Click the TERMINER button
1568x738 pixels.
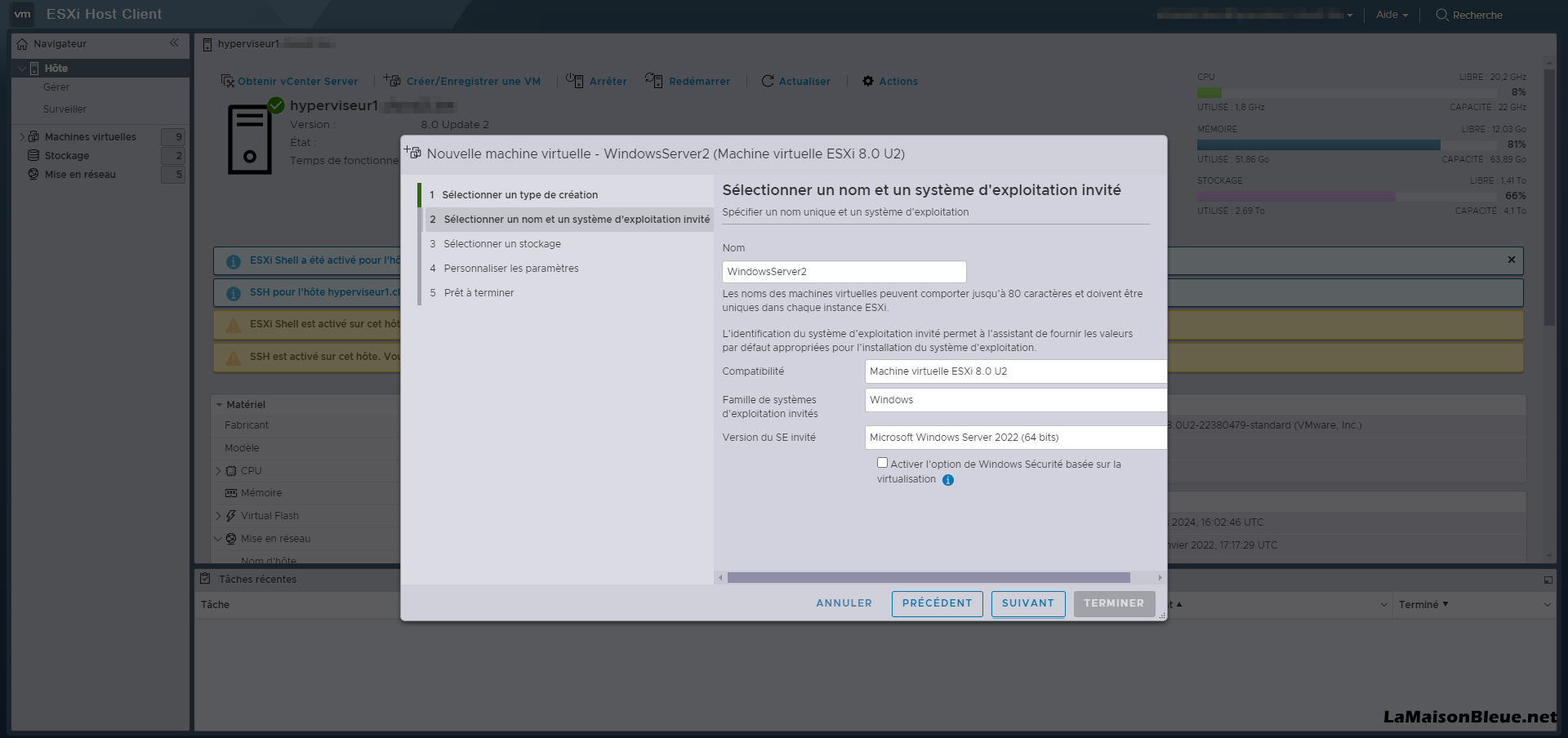pyautogui.click(x=1114, y=603)
